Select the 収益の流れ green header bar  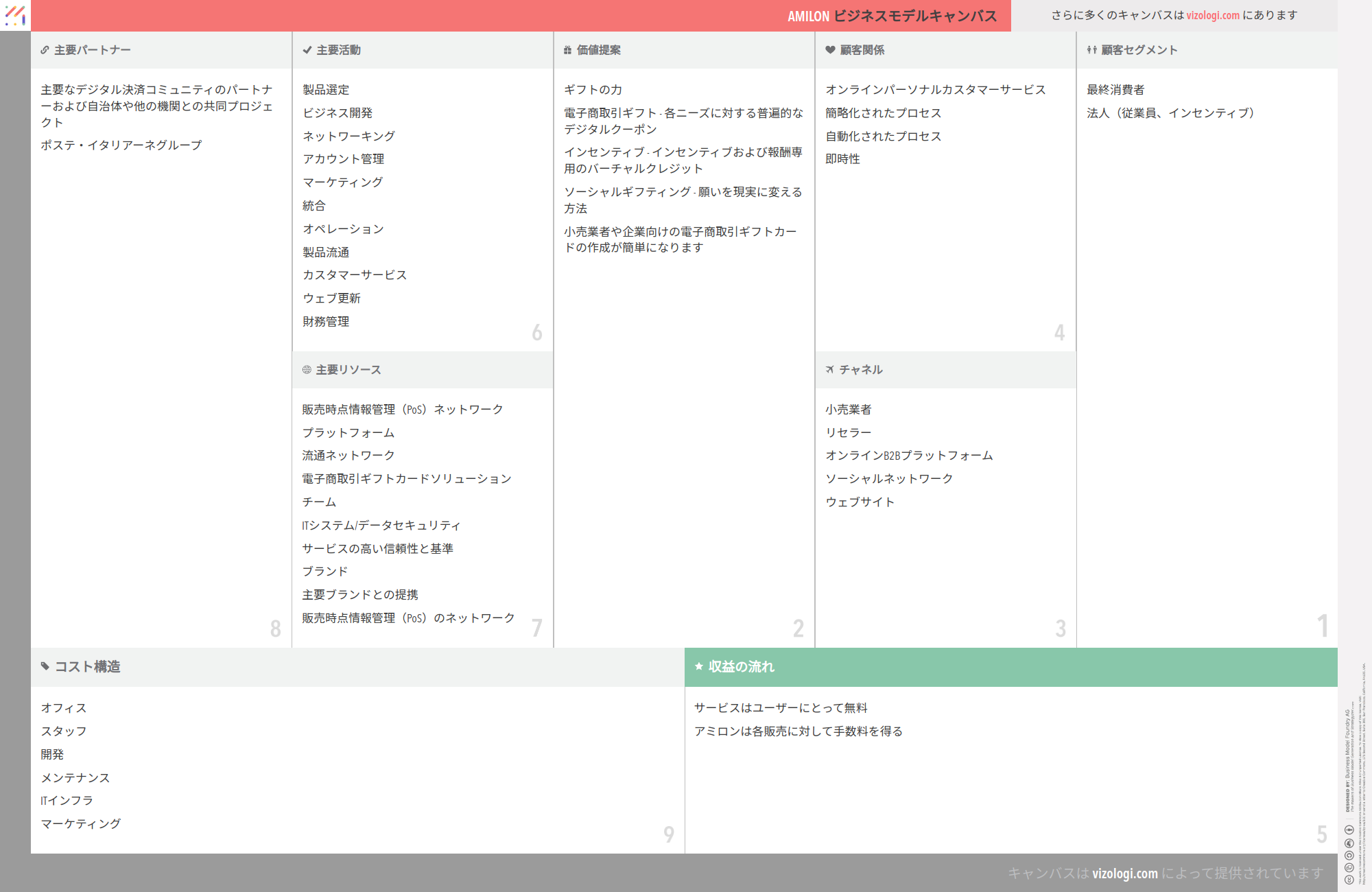tap(1010, 666)
